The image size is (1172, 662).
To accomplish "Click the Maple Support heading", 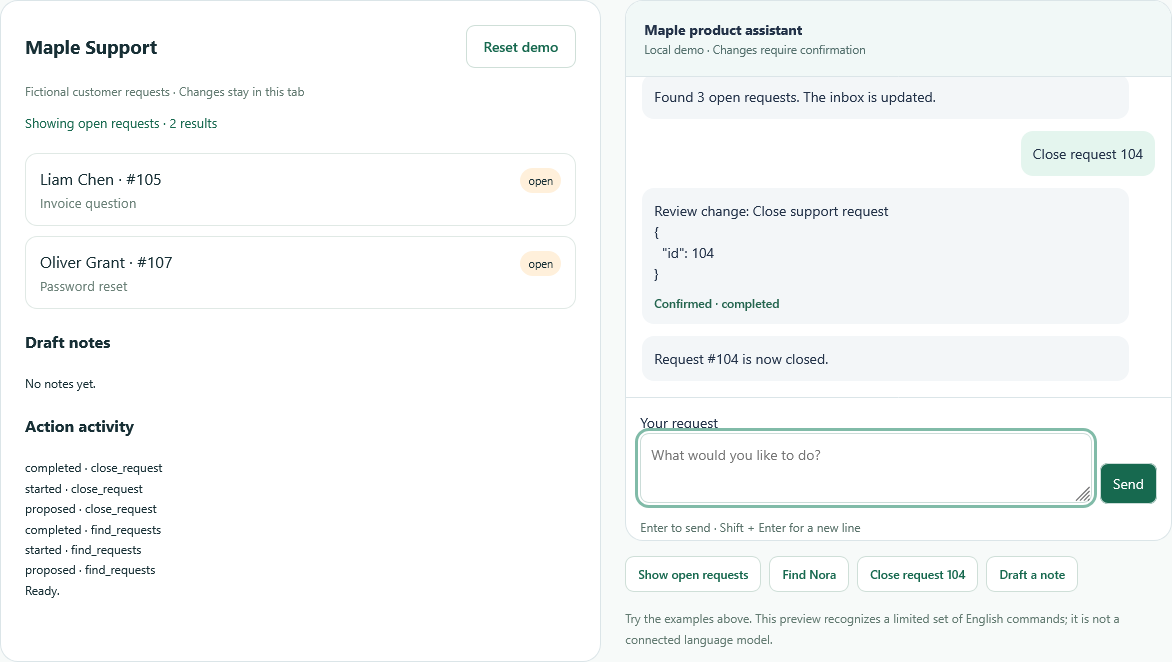I will [91, 47].
